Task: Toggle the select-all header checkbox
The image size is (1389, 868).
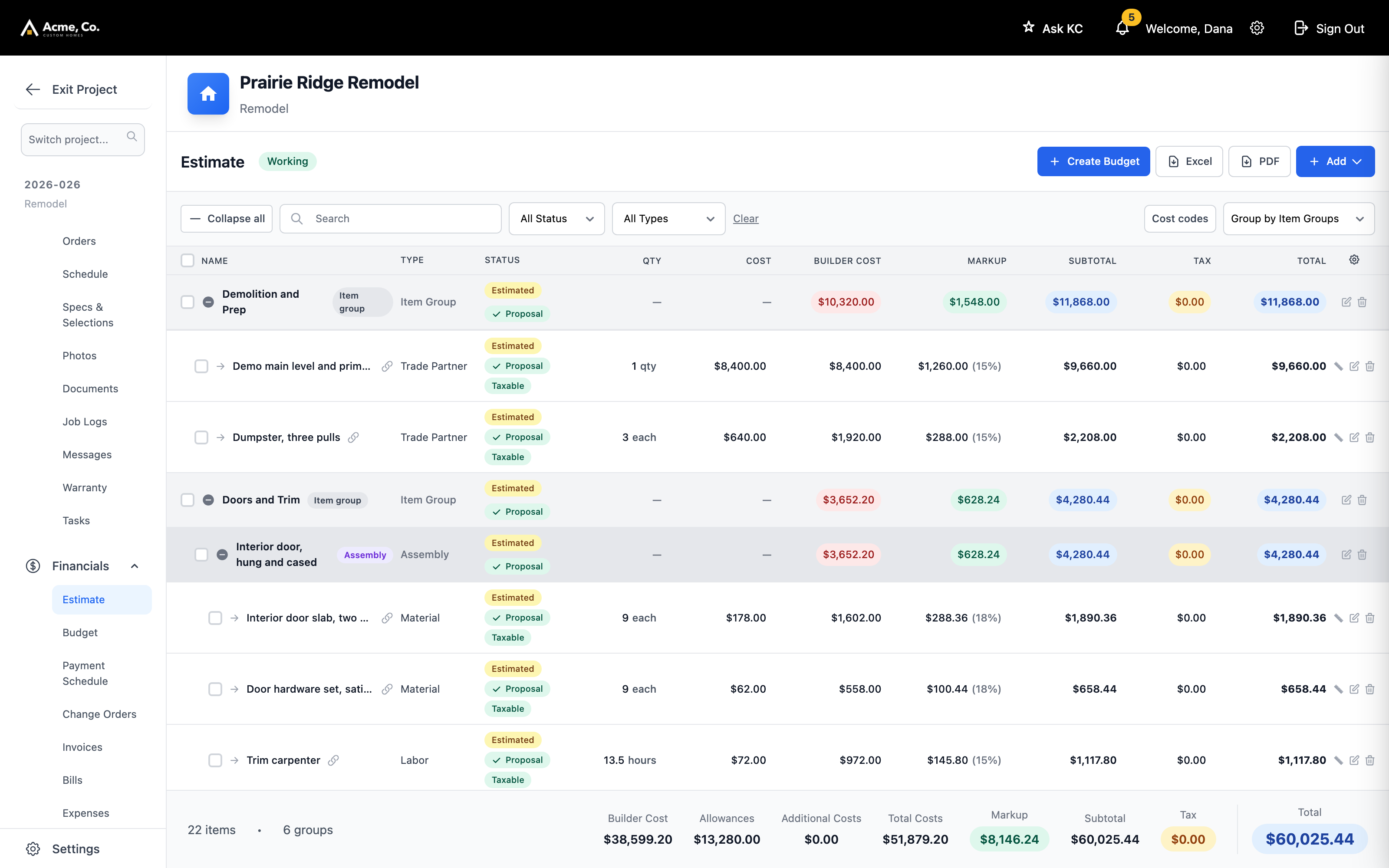Action: pos(188,261)
